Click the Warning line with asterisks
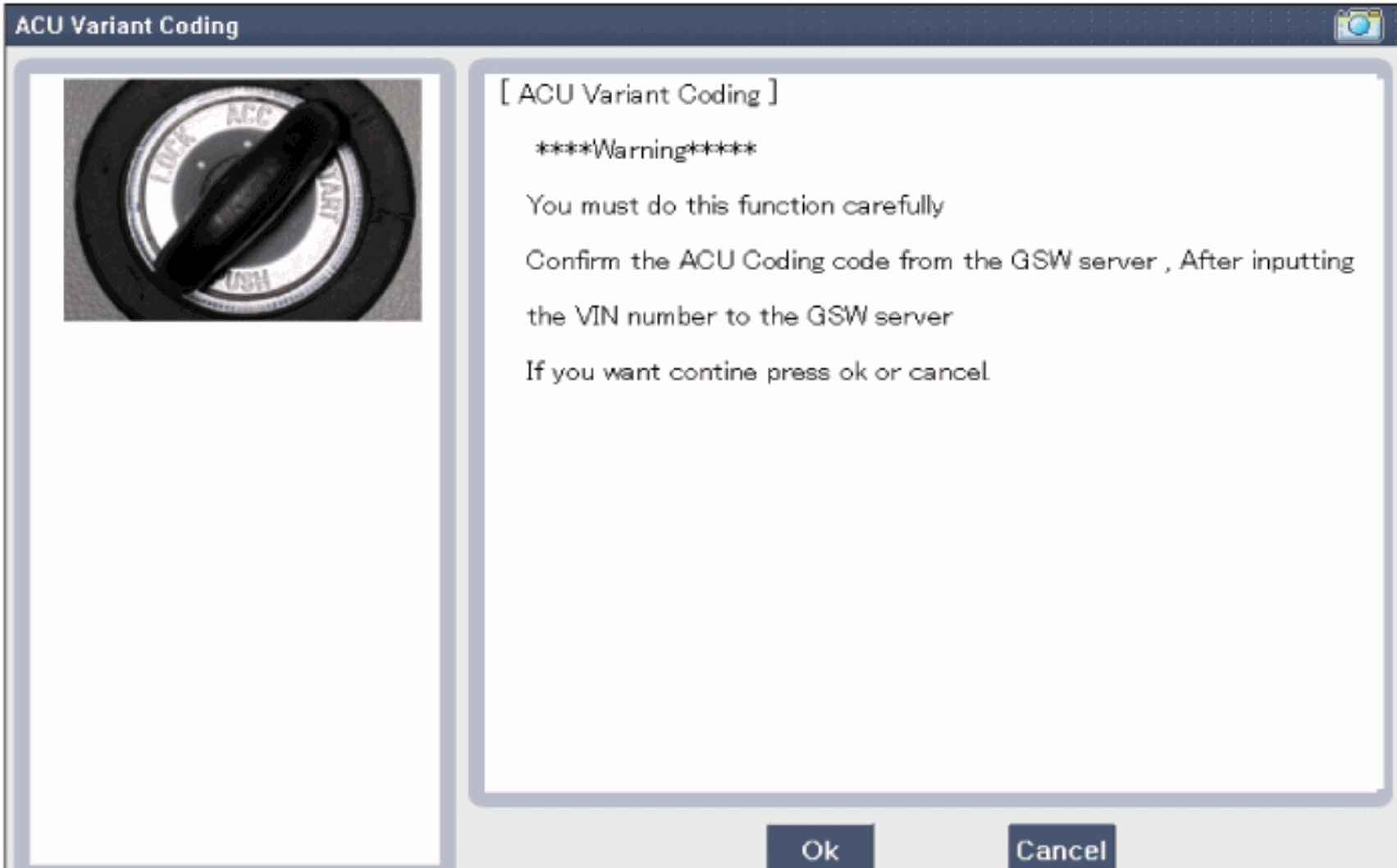Viewport: 1397px width, 868px height. click(645, 150)
